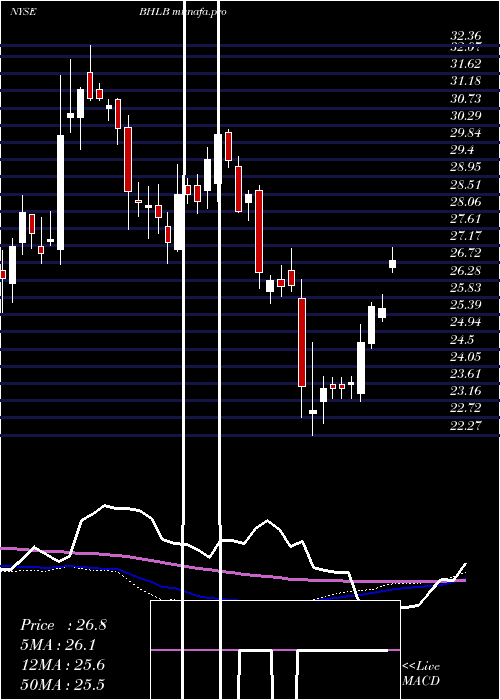Screen dimensions: 500x700
Task: Click the 23.61 price axis label
Action: pyautogui.click(x=466, y=374)
